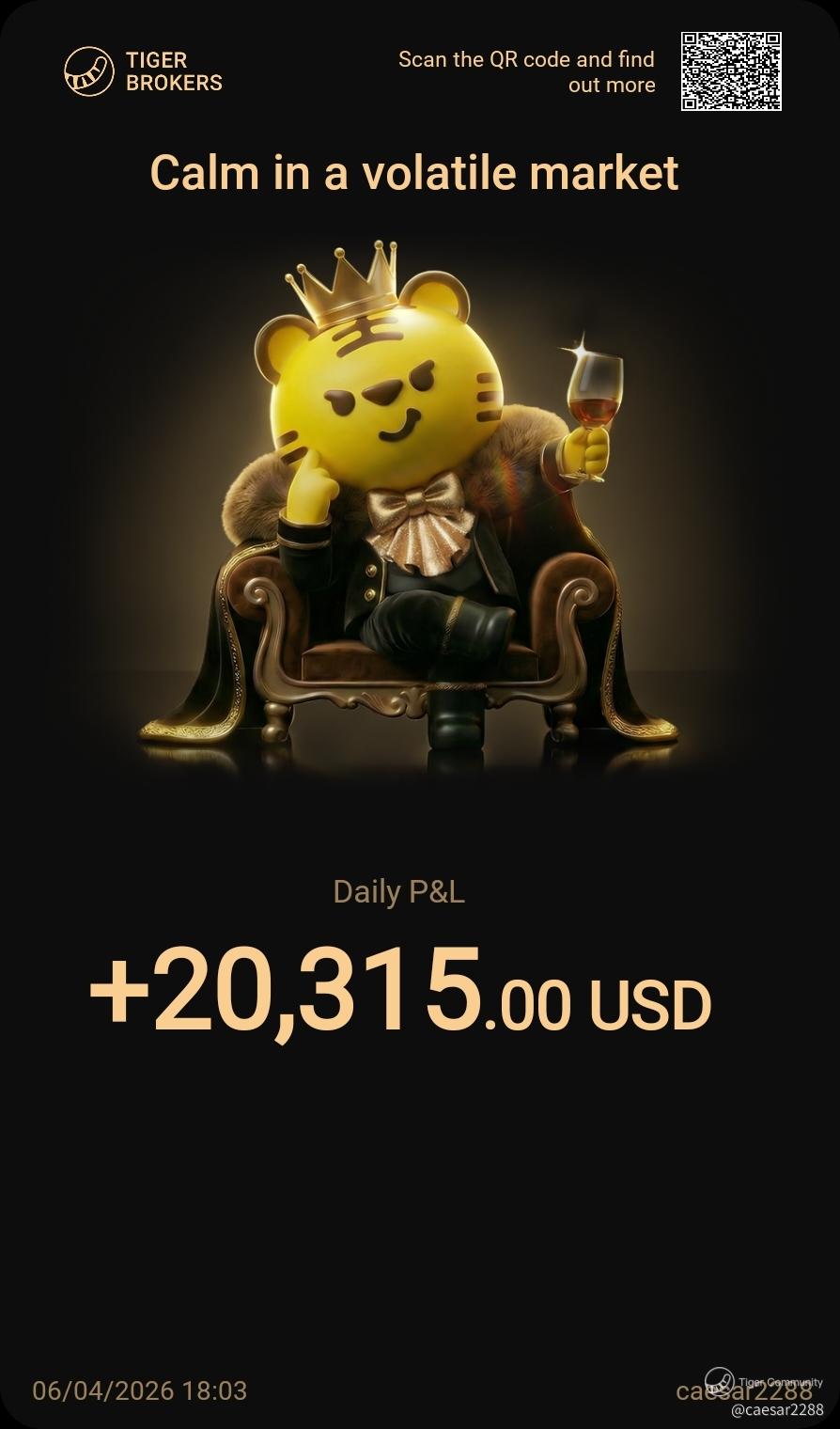This screenshot has height=1429, width=840.
Task: Click the 'Calm in a volatile market' headline
Action: (x=414, y=173)
